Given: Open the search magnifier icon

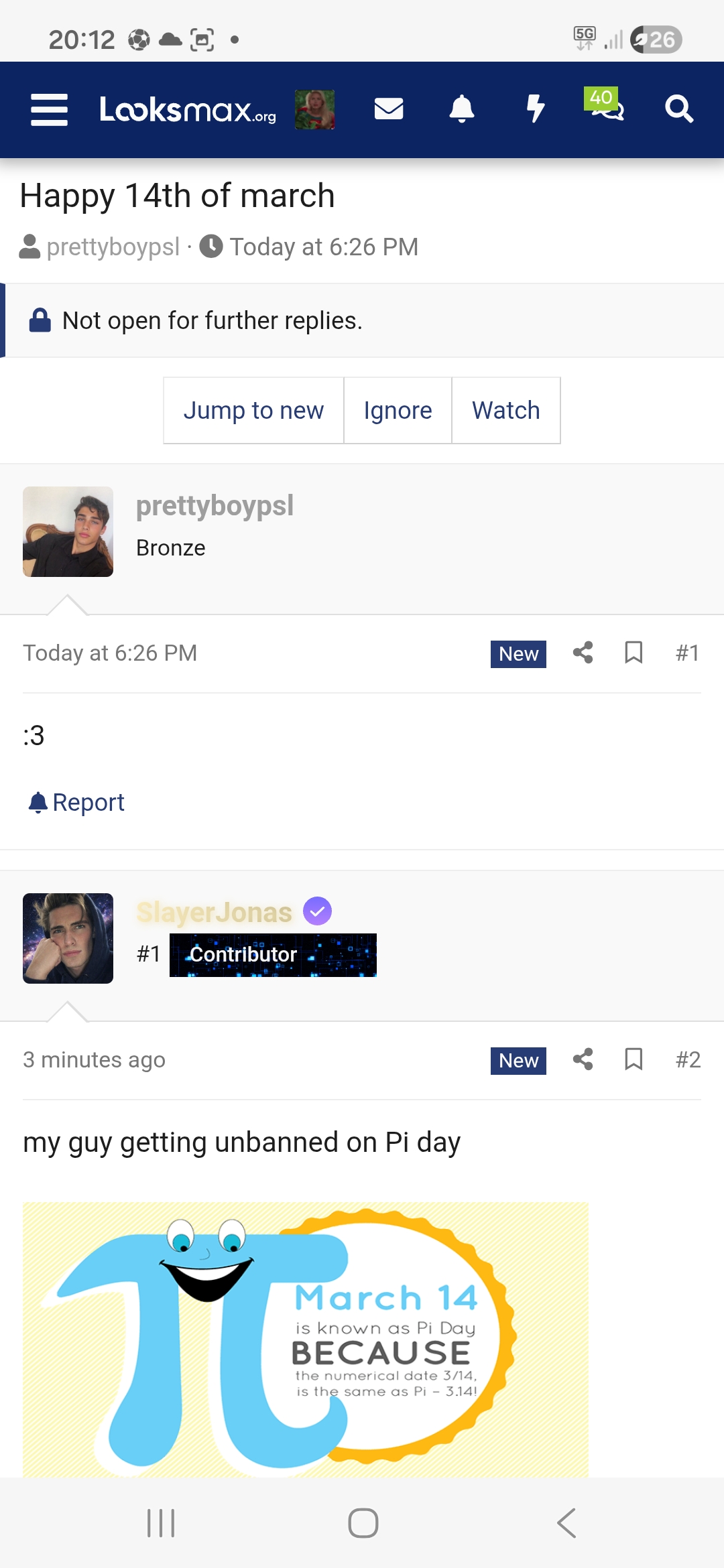Looking at the screenshot, I should [x=678, y=109].
